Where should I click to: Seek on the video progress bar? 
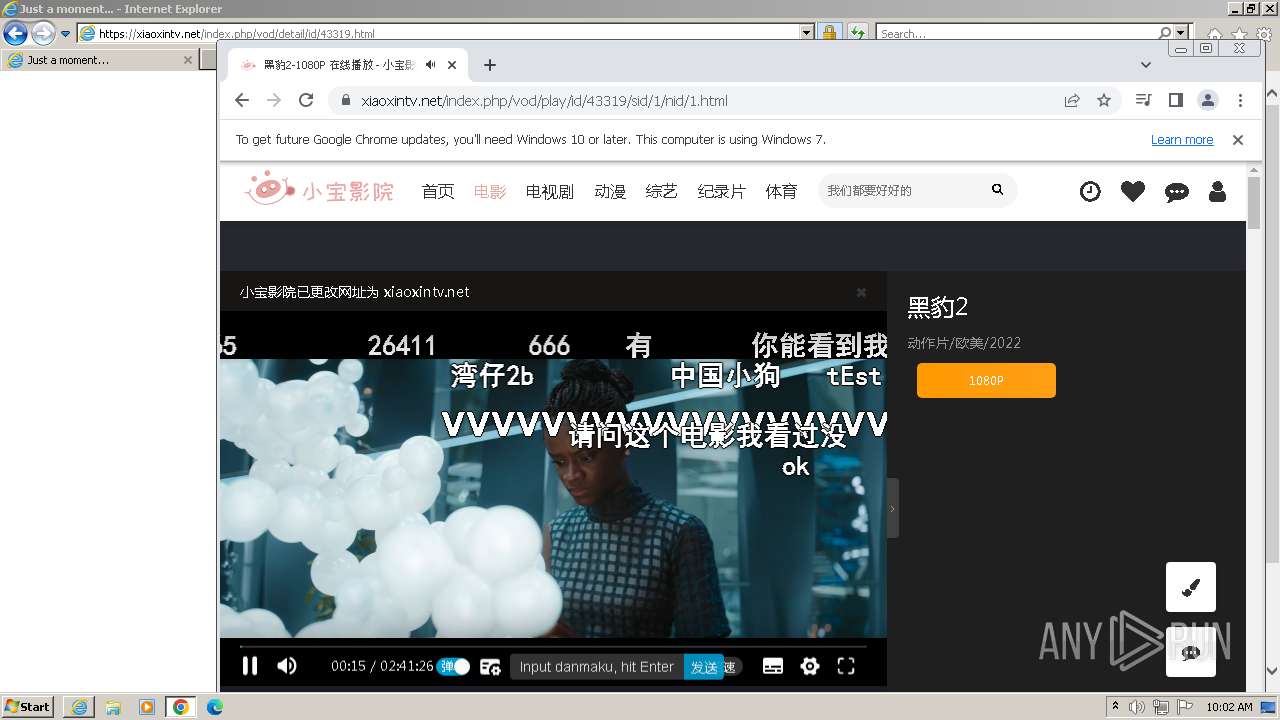[x=553, y=646]
